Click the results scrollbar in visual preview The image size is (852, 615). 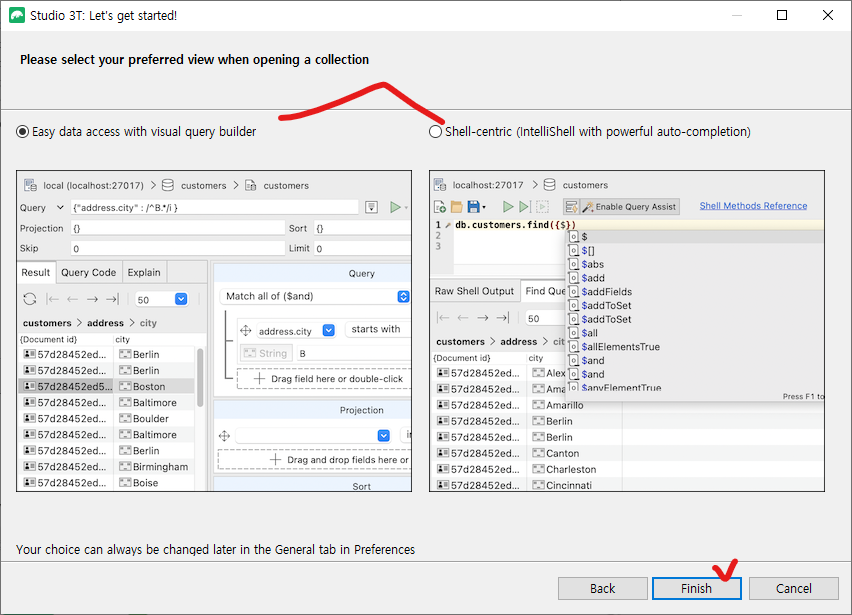200,377
